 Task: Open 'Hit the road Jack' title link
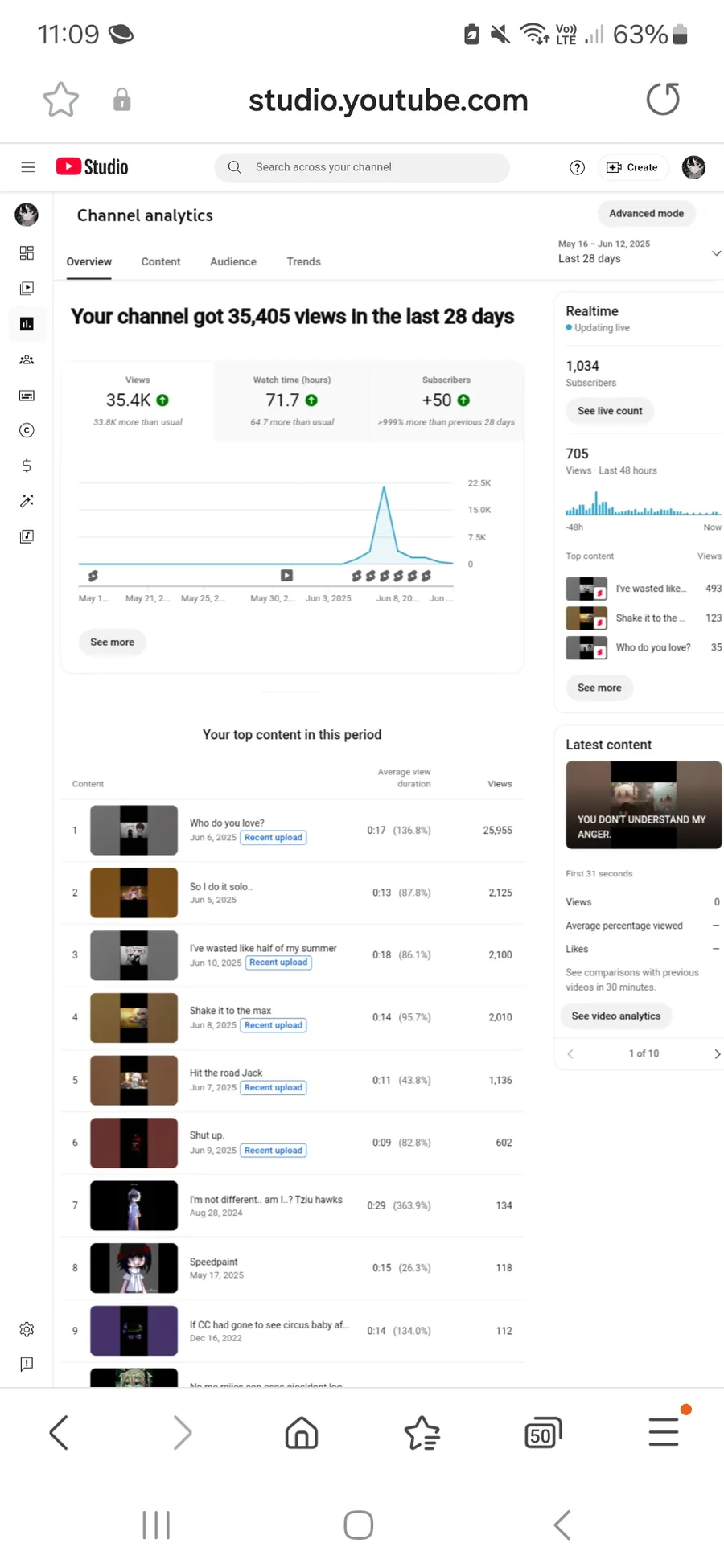226,1073
